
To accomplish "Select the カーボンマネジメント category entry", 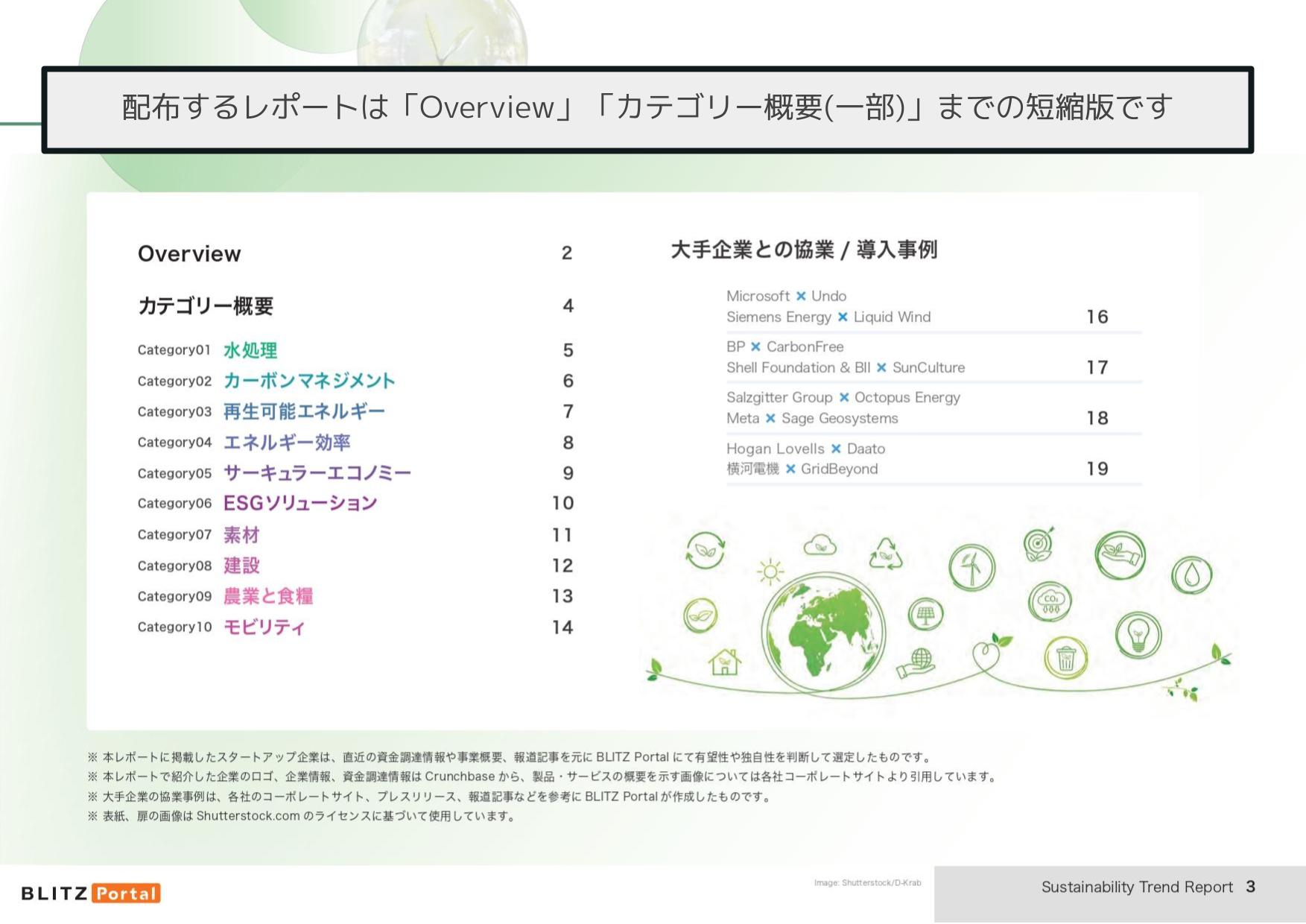I will 309,381.
